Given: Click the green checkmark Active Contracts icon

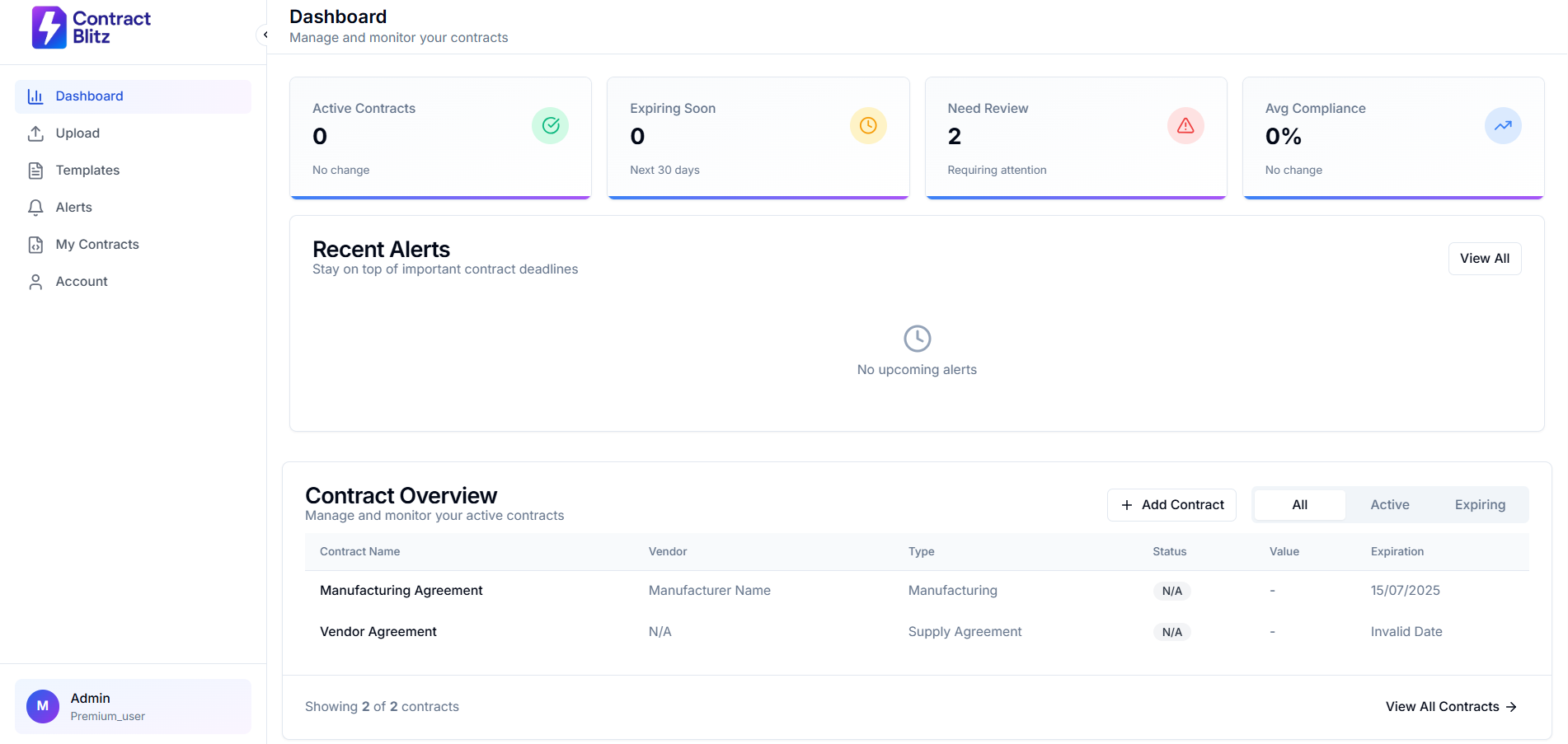Looking at the screenshot, I should coord(550,125).
